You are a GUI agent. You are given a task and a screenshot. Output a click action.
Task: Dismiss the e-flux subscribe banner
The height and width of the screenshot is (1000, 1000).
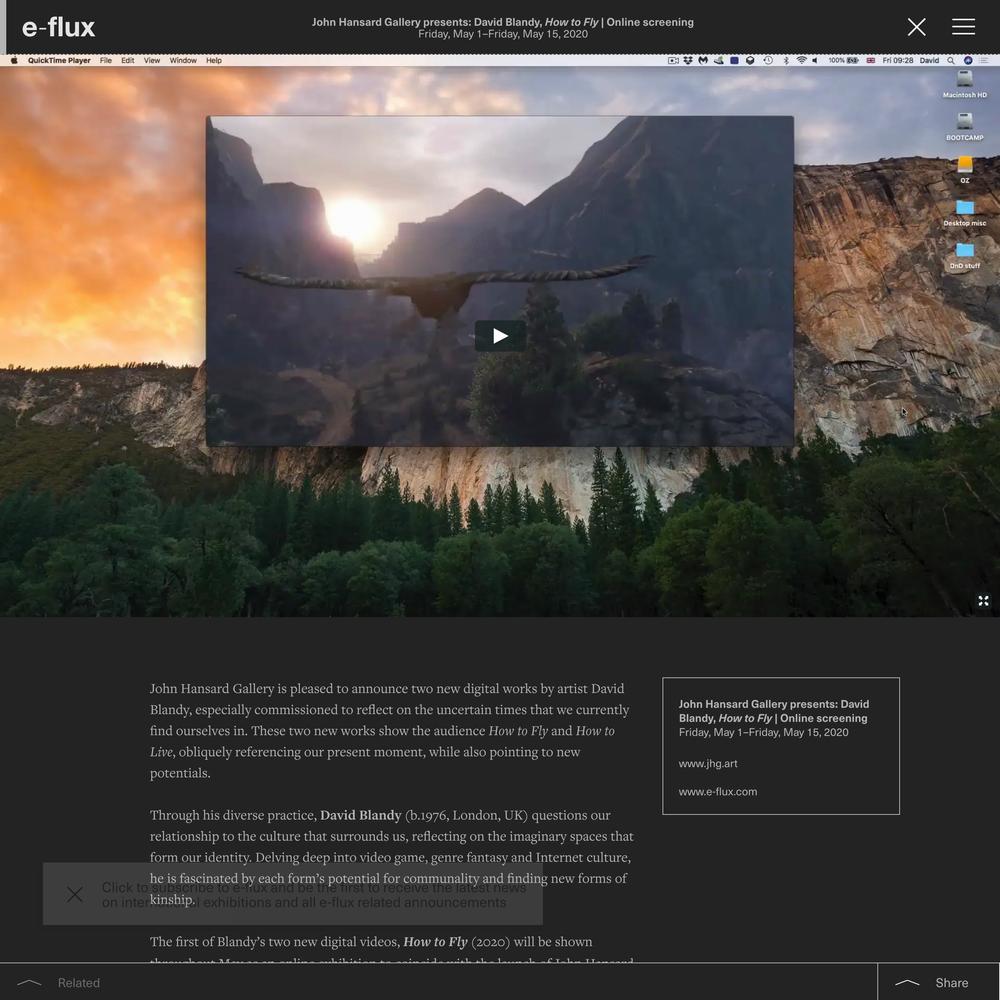(75, 894)
